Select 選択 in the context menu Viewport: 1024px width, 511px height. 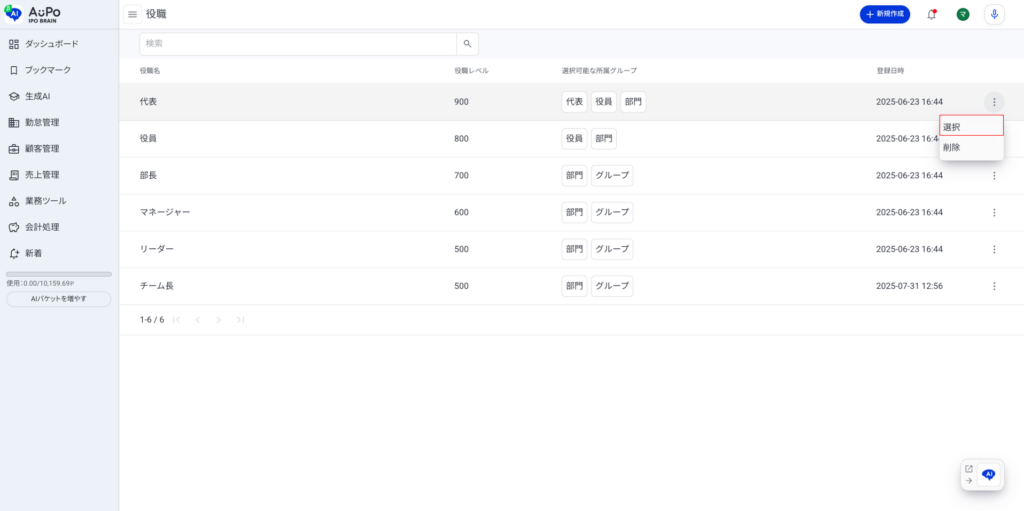pos(971,126)
